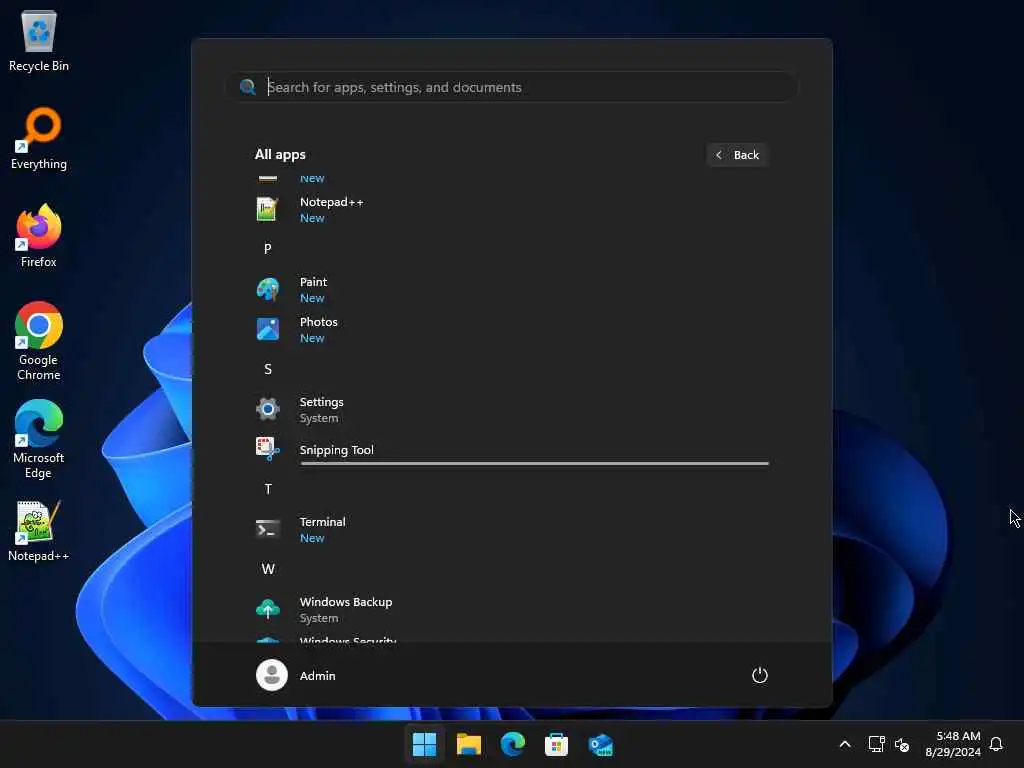Open clock showing 5:48 AM 8/29/2024
The image size is (1024, 768).
[x=953, y=744]
